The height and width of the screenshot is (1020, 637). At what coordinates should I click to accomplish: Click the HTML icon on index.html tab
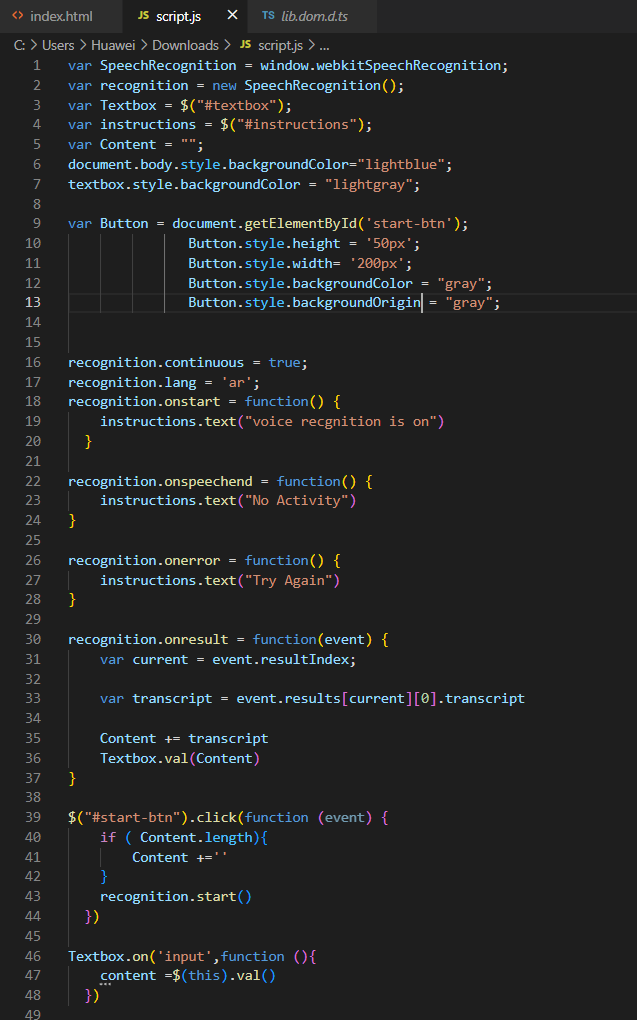[x=18, y=16]
